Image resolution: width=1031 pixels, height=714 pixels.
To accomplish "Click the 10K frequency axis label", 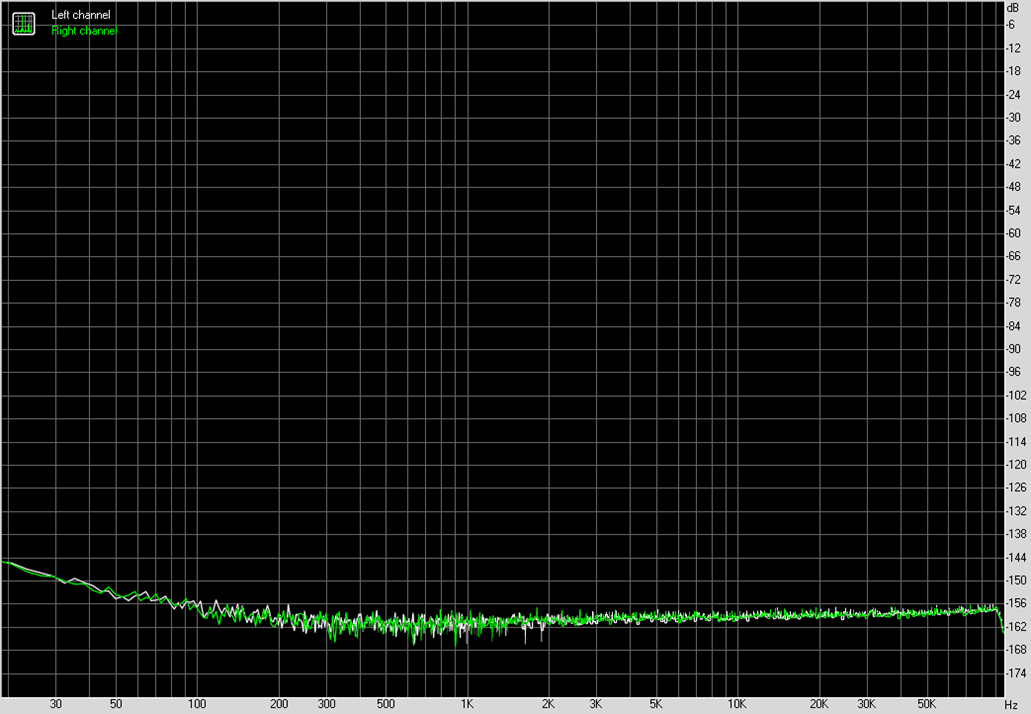I will click(x=736, y=705).
